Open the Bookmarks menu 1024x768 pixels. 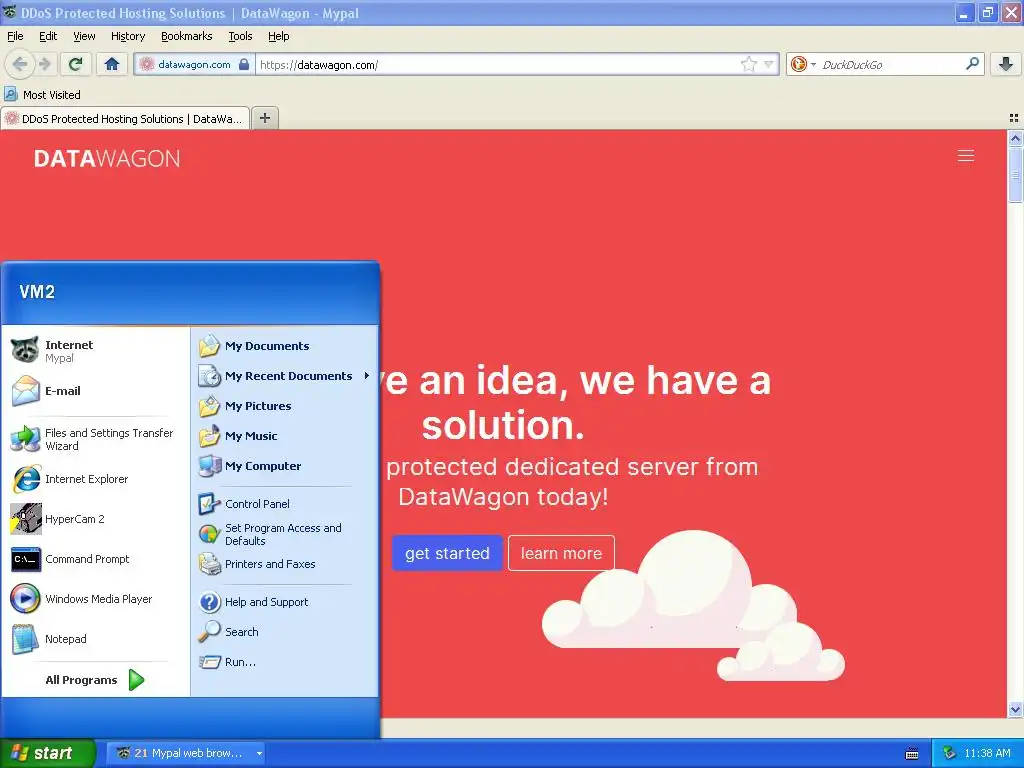pos(186,36)
